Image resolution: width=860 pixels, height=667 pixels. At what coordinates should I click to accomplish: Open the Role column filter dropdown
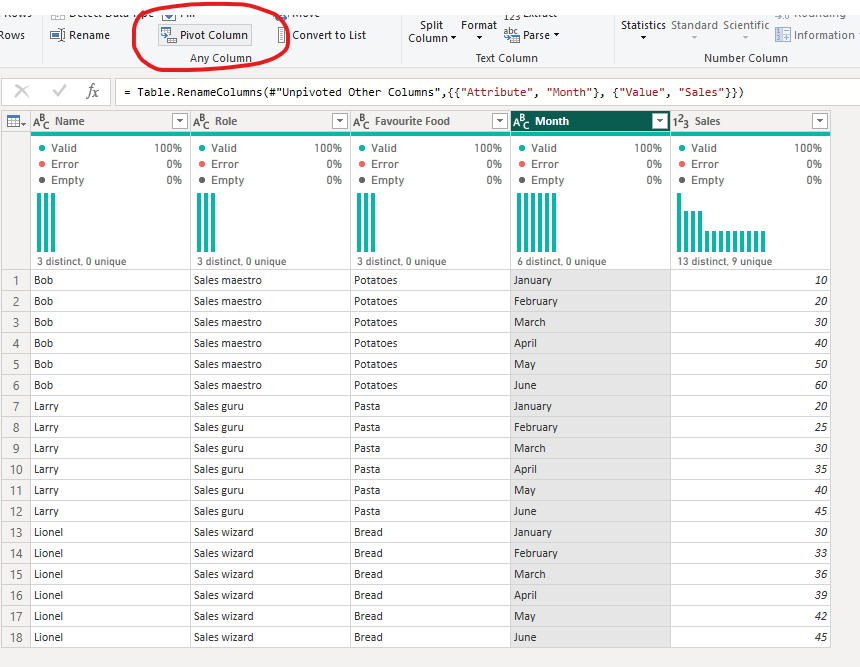pyautogui.click(x=339, y=121)
